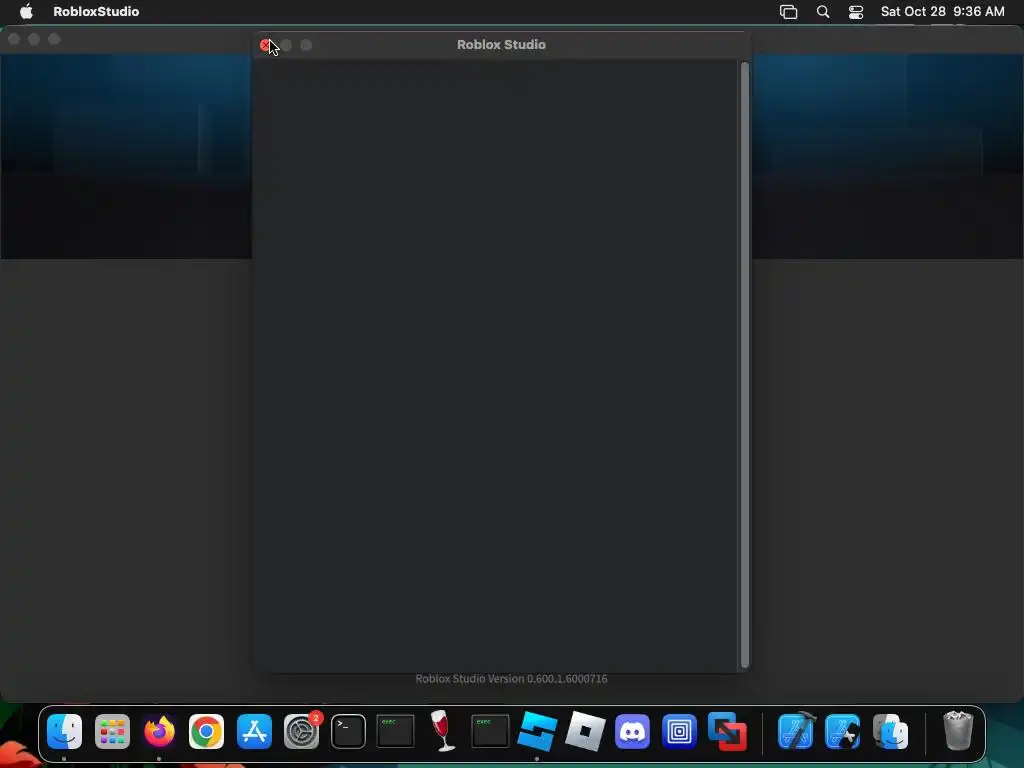
Task: Open Terminal from the dock
Action: tap(348, 731)
